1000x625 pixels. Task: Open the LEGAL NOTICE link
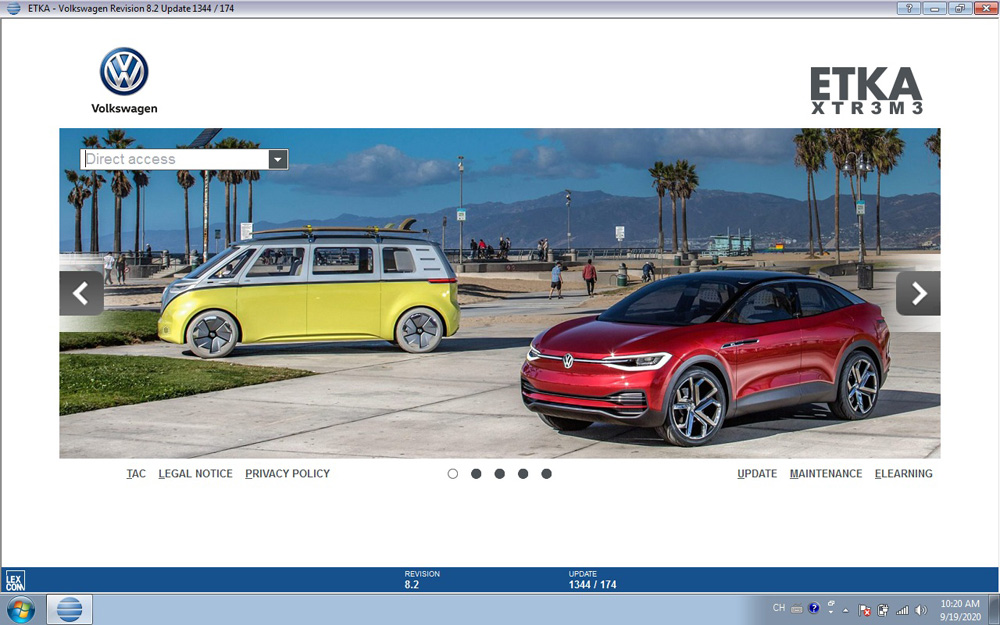click(x=195, y=474)
